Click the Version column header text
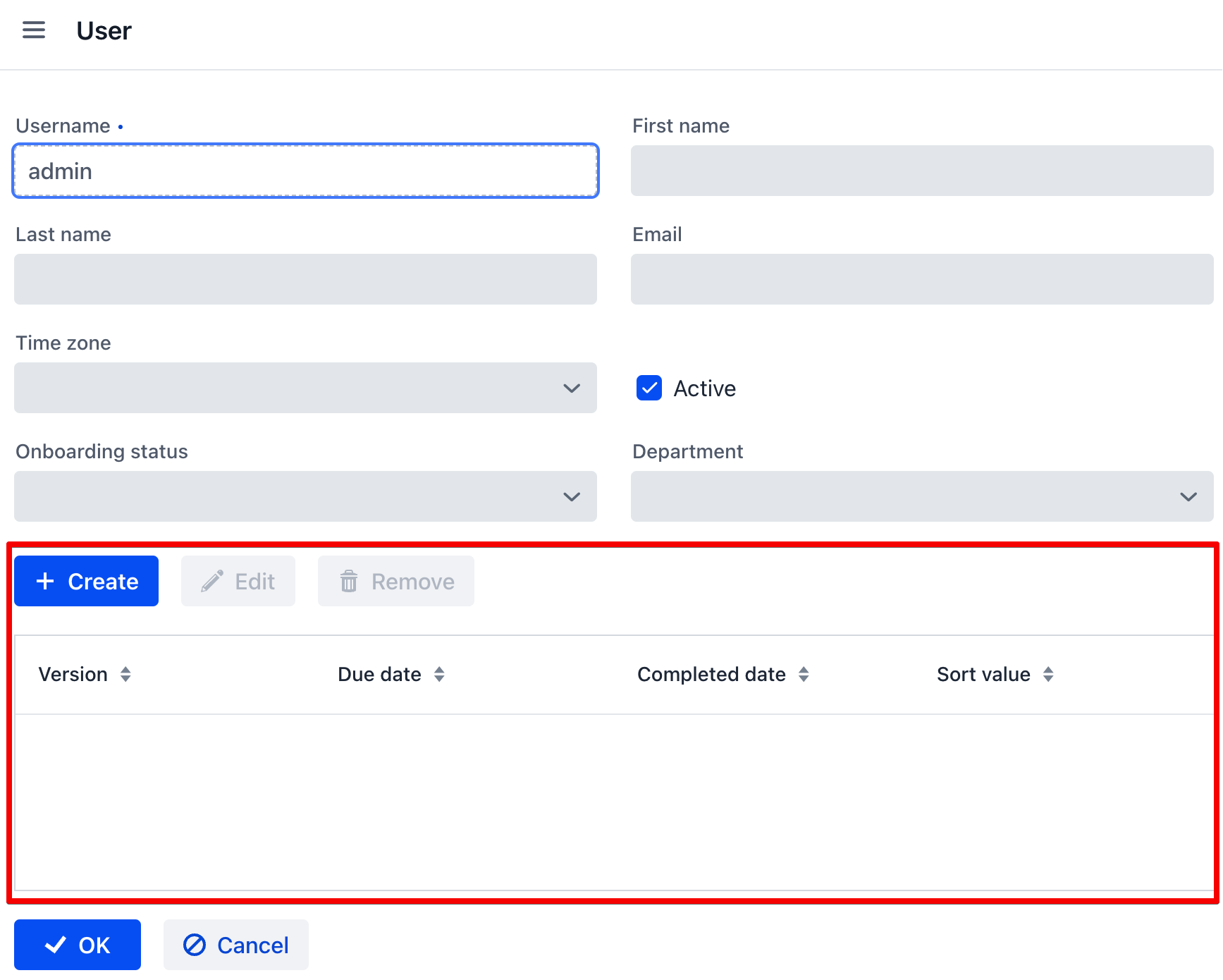The height and width of the screenshot is (980, 1223). point(73,675)
